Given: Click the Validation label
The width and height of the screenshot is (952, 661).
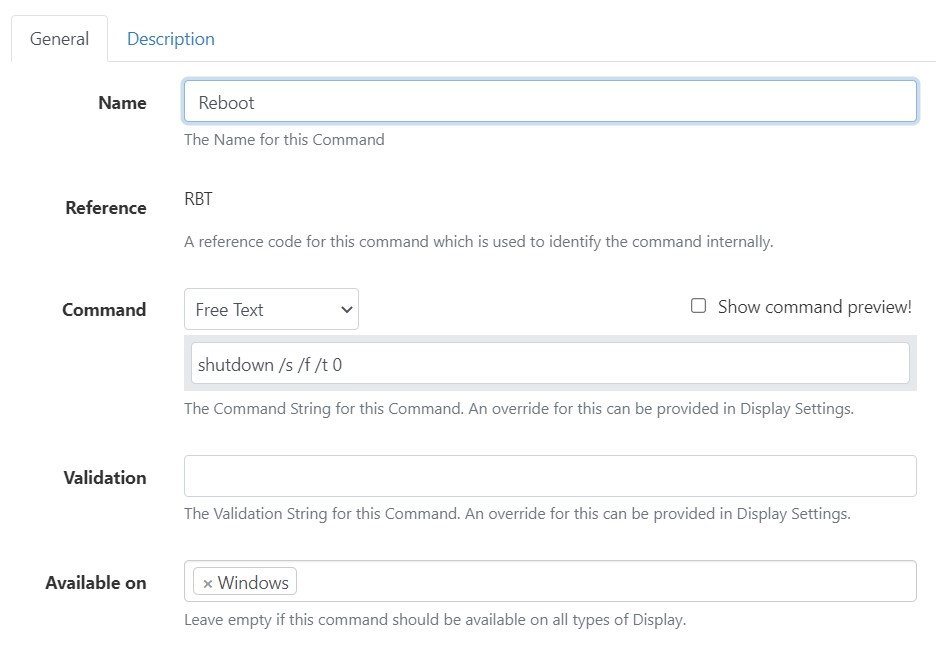Looking at the screenshot, I should [x=105, y=478].
